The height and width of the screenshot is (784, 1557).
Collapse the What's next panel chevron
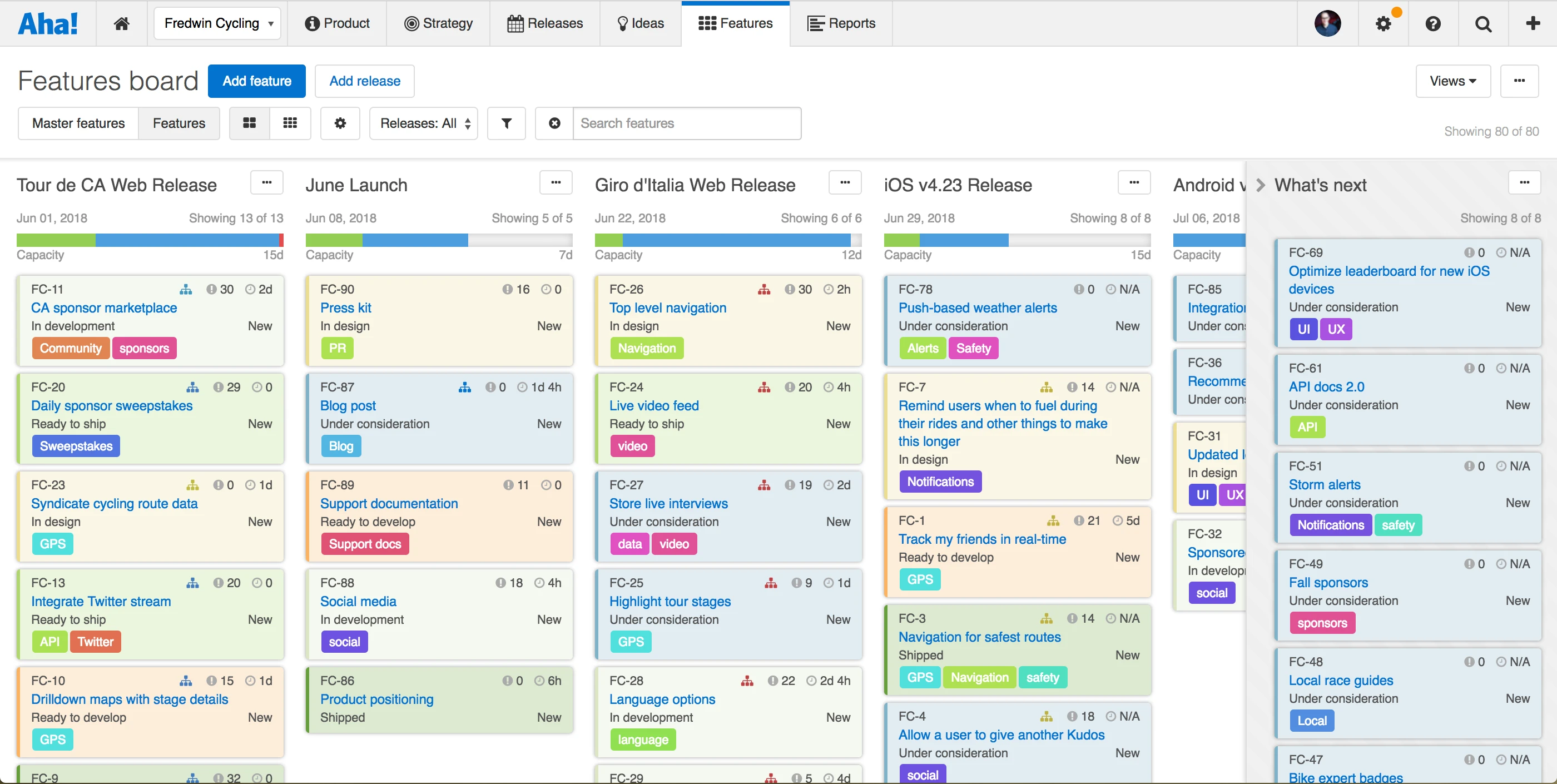(x=1260, y=185)
